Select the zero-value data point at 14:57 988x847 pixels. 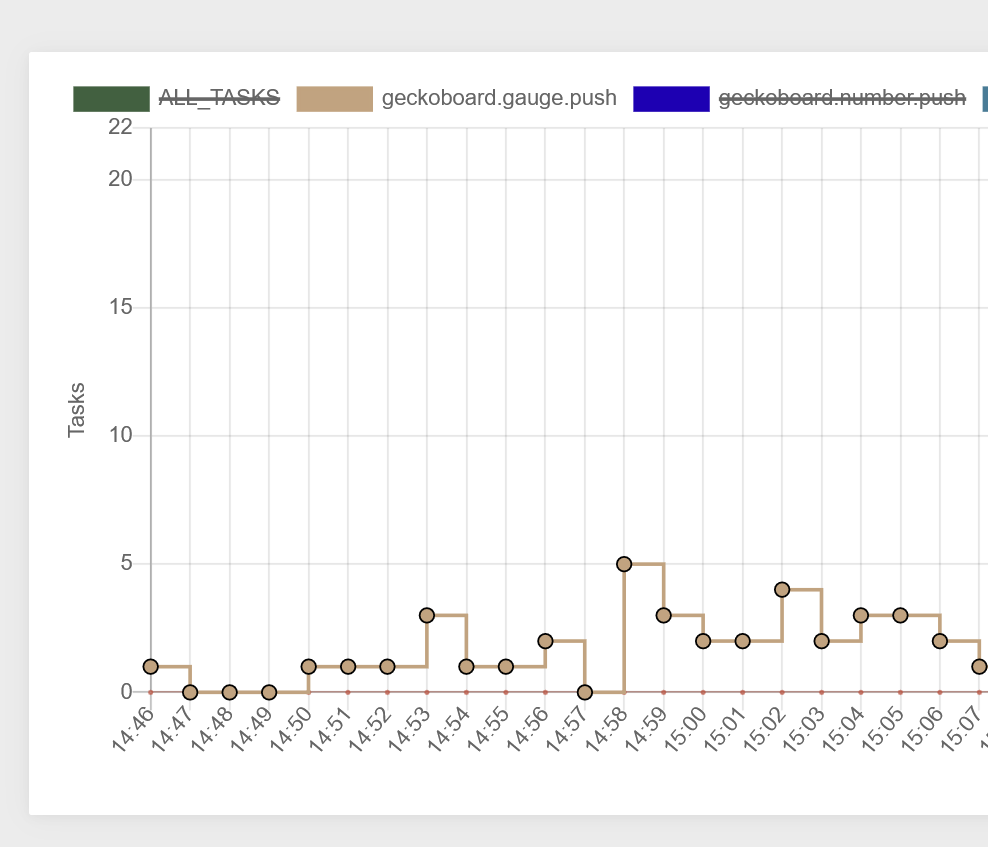pos(585,692)
